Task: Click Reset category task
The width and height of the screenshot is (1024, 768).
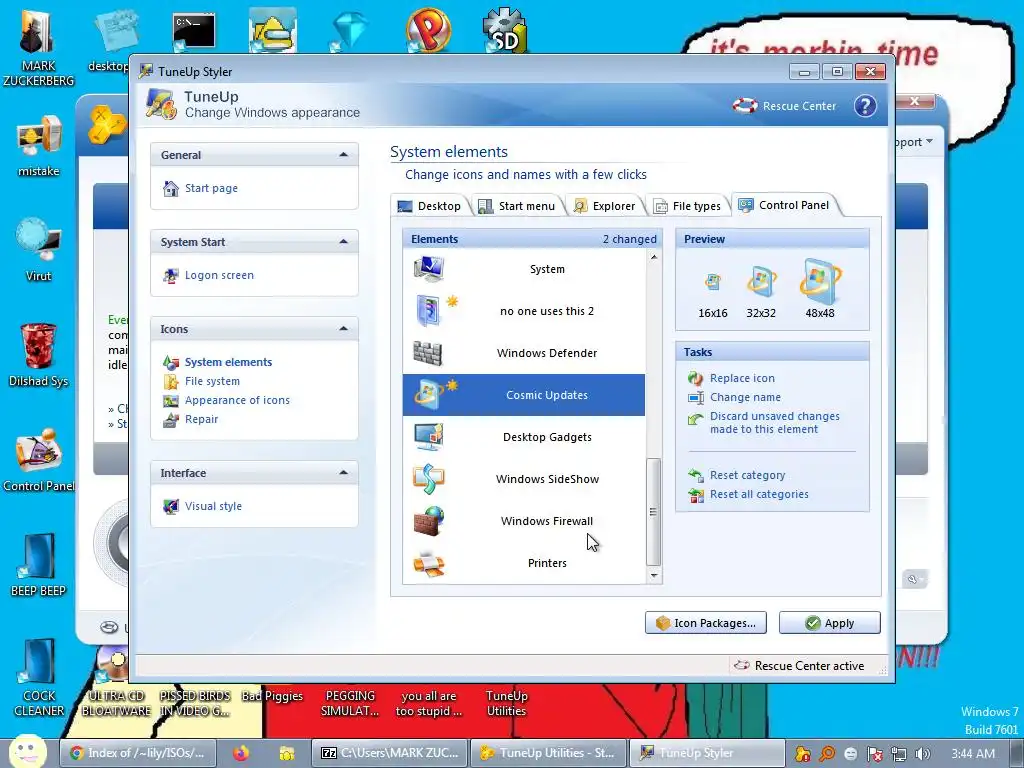Action: (747, 475)
